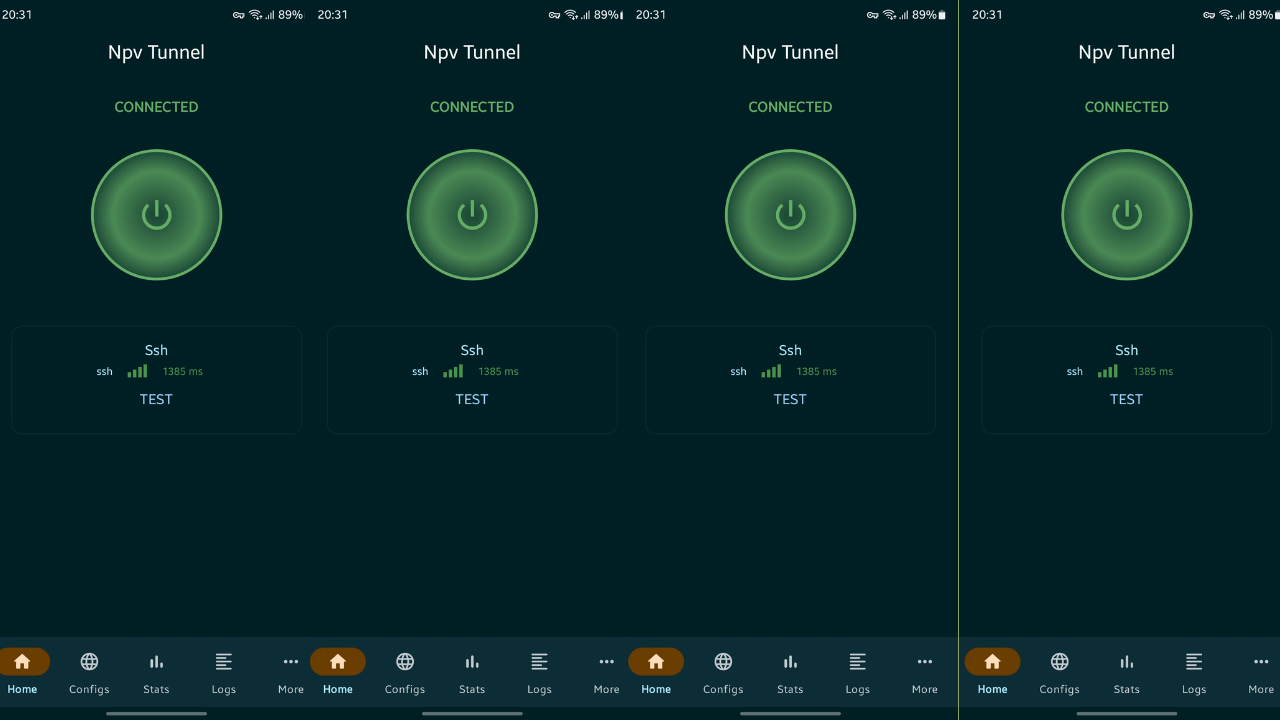Click the "Npv Tunnel" title in the second screen
Viewport: 1280px width, 720px height.
pyautogui.click(x=472, y=52)
